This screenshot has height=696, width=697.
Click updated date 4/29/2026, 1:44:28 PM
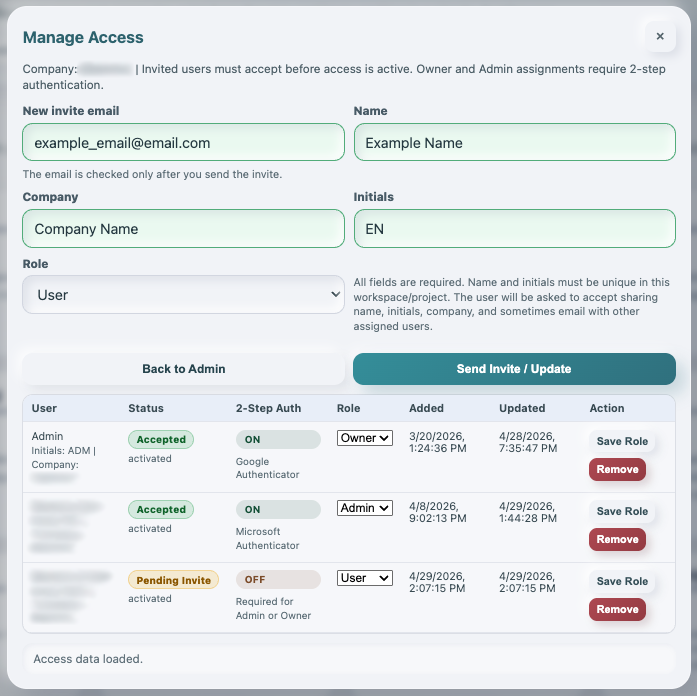point(528,512)
